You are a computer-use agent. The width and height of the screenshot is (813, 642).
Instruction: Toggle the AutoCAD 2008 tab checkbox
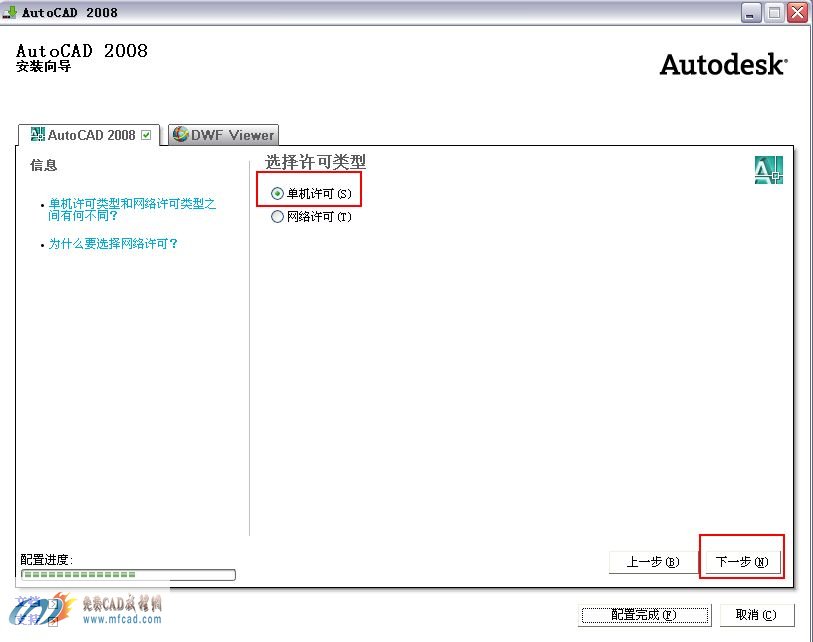click(146, 135)
